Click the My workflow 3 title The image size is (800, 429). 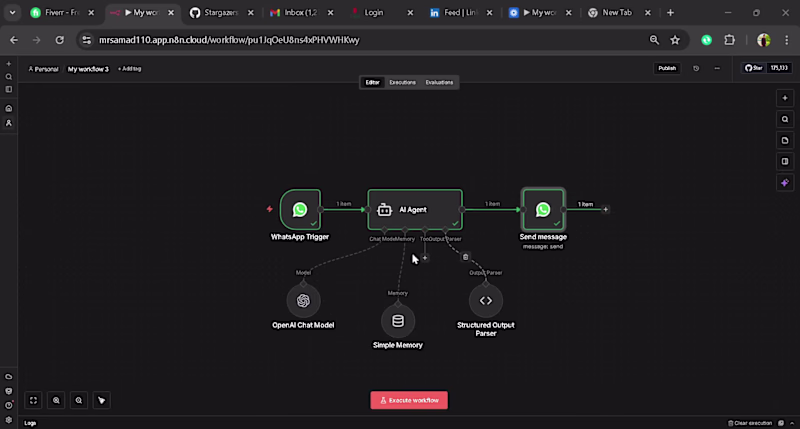point(88,69)
